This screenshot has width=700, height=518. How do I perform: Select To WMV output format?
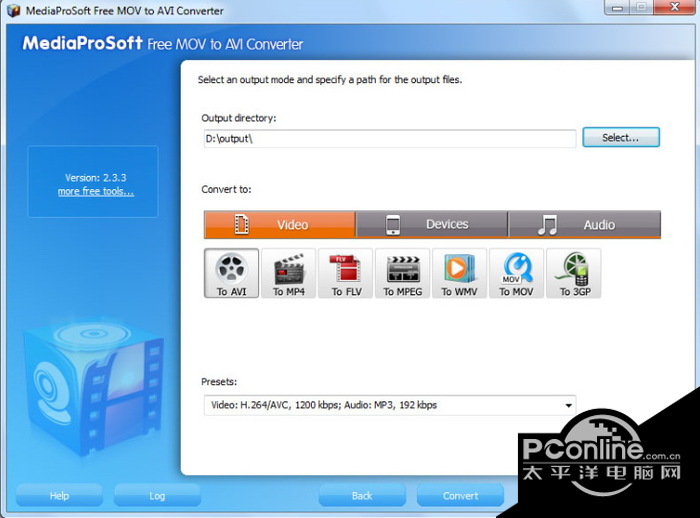point(459,273)
